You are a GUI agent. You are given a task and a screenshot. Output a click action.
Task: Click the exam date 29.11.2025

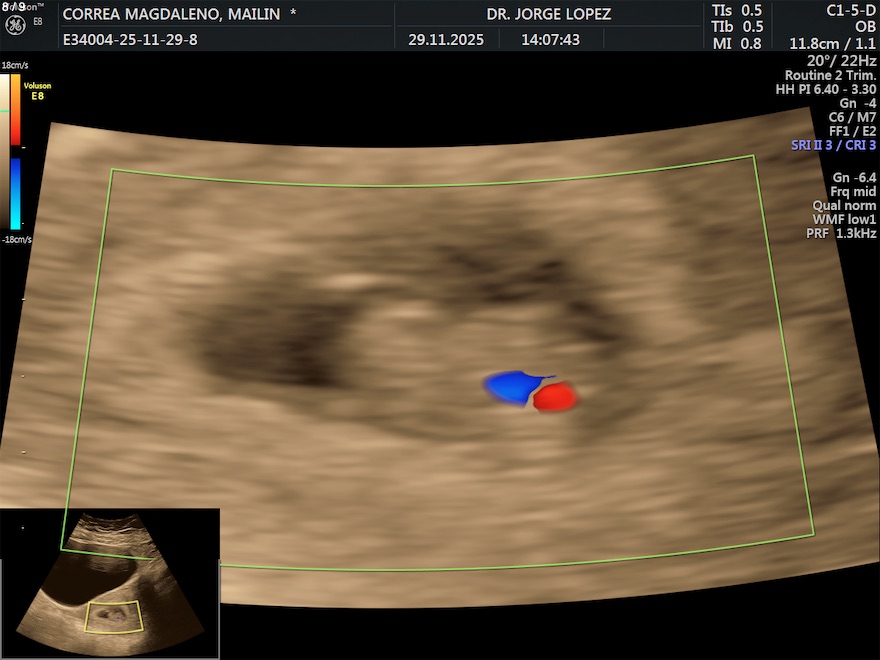tap(446, 40)
